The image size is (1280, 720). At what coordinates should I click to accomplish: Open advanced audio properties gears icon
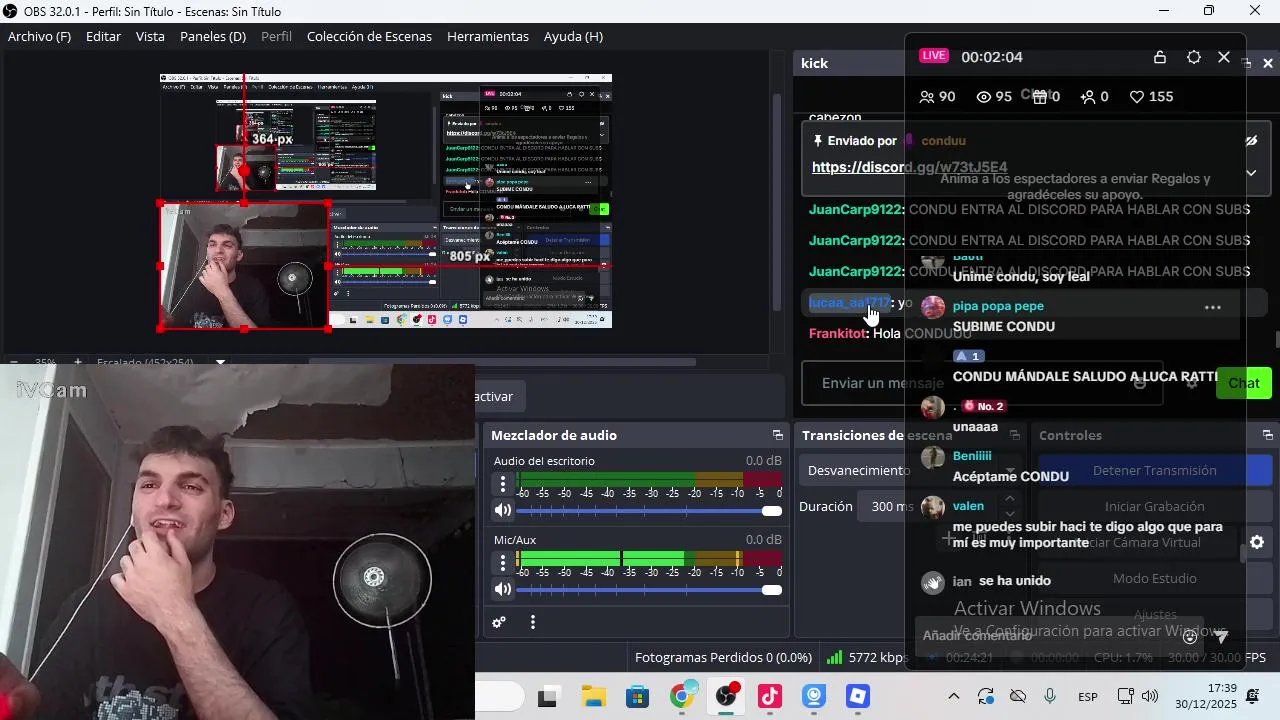pyautogui.click(x=499, y=622)
